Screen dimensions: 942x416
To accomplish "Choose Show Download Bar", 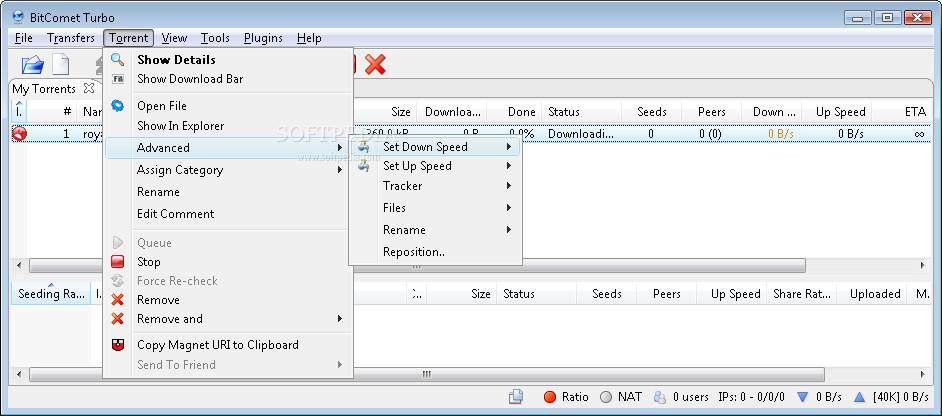I will [228, 79].
